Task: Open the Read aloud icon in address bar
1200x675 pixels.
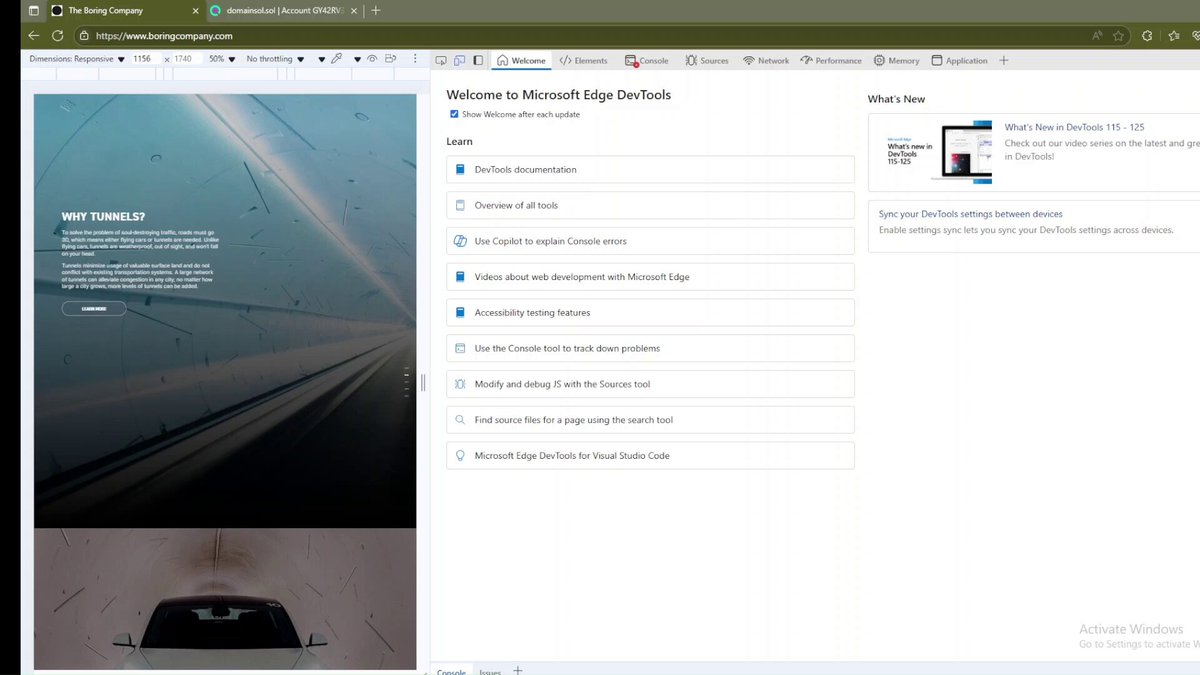Action: [x=1097, y=35]
